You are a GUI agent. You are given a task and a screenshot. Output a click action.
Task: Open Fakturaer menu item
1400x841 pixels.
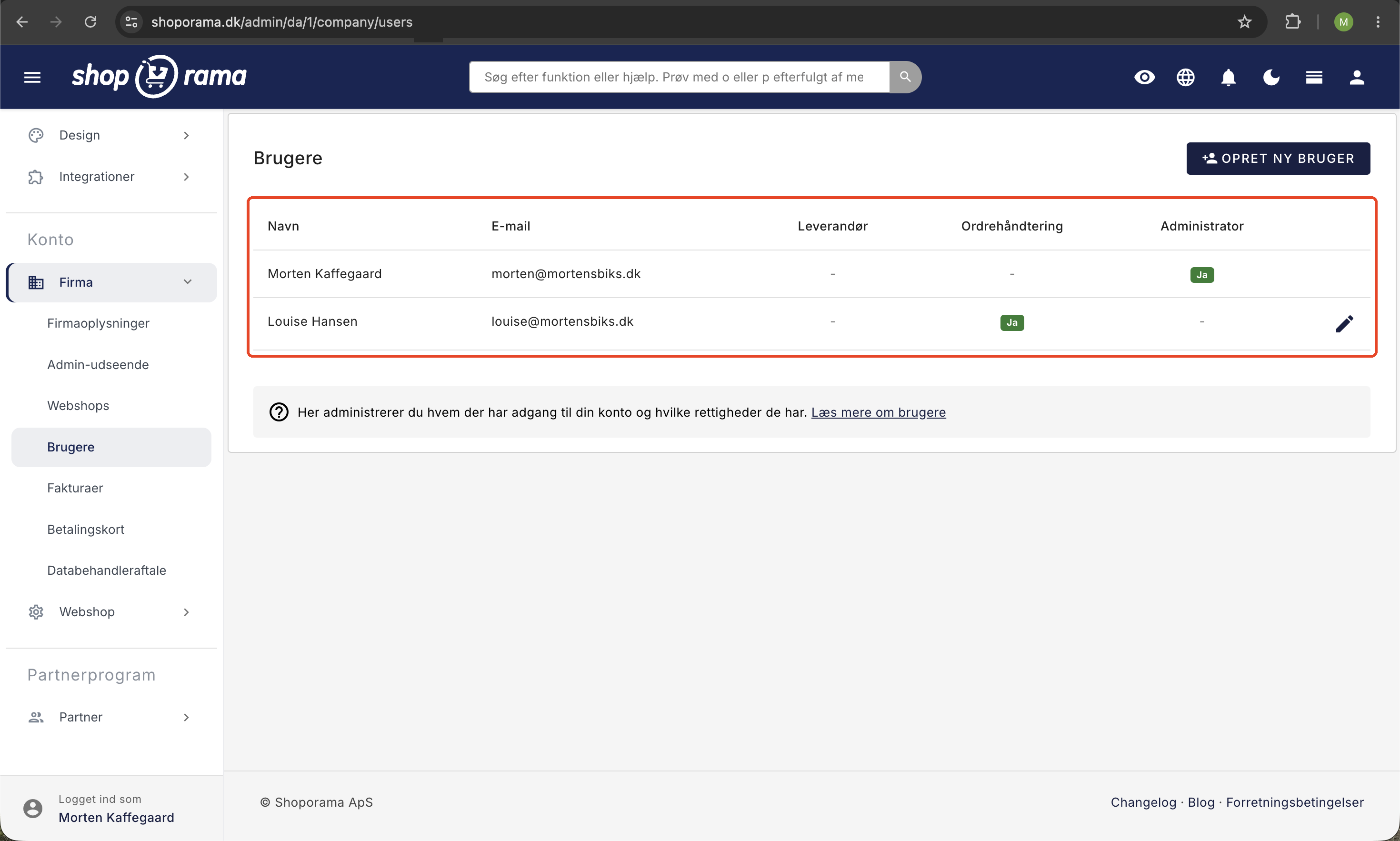click(x=75, y=488)
